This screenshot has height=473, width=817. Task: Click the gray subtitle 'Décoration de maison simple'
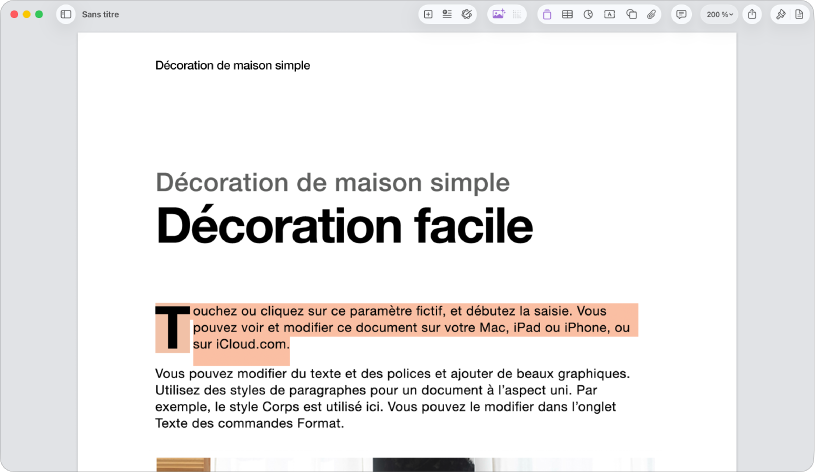332,183
